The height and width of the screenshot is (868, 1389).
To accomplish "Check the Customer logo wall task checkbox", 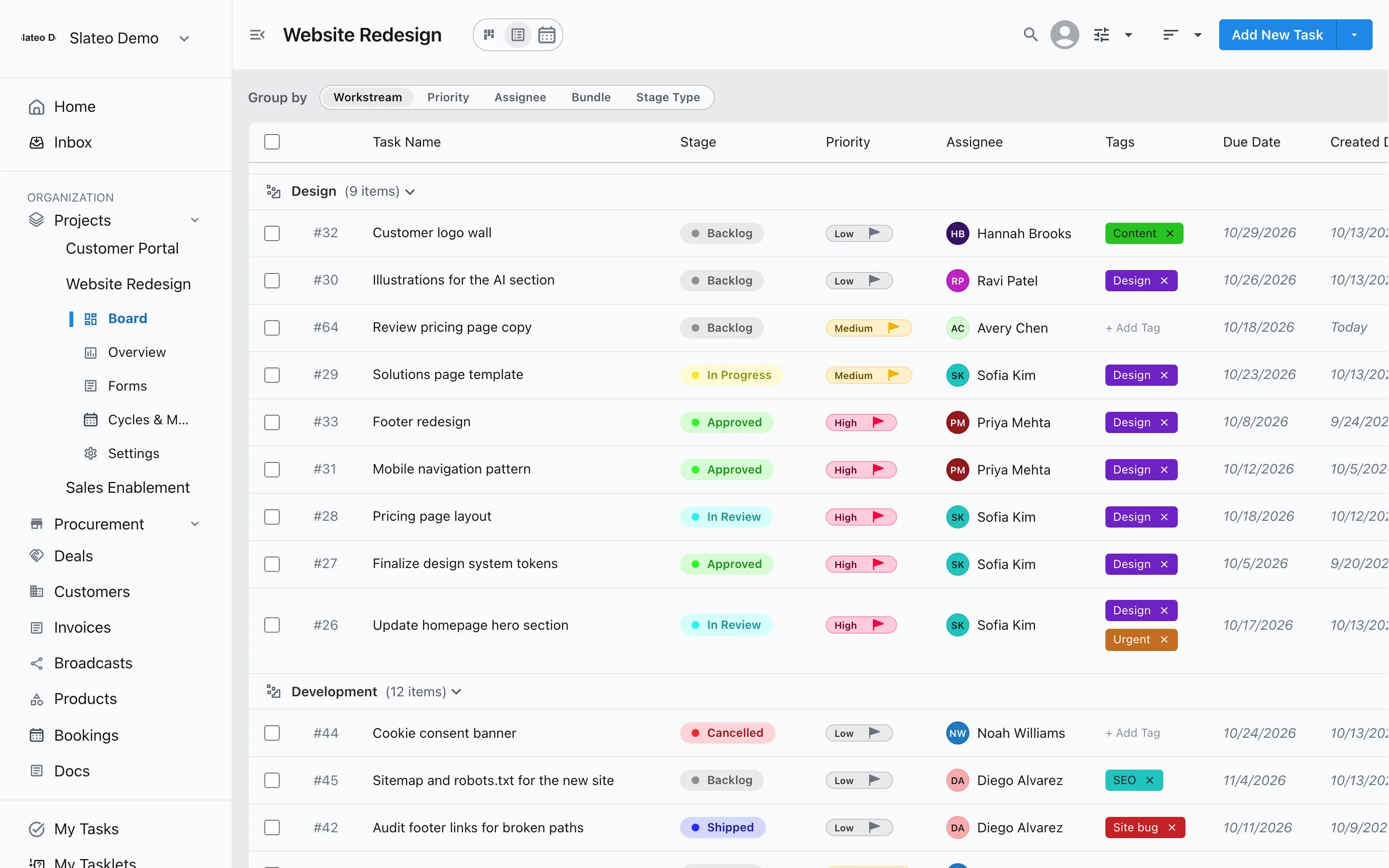I will pos(272,234).
